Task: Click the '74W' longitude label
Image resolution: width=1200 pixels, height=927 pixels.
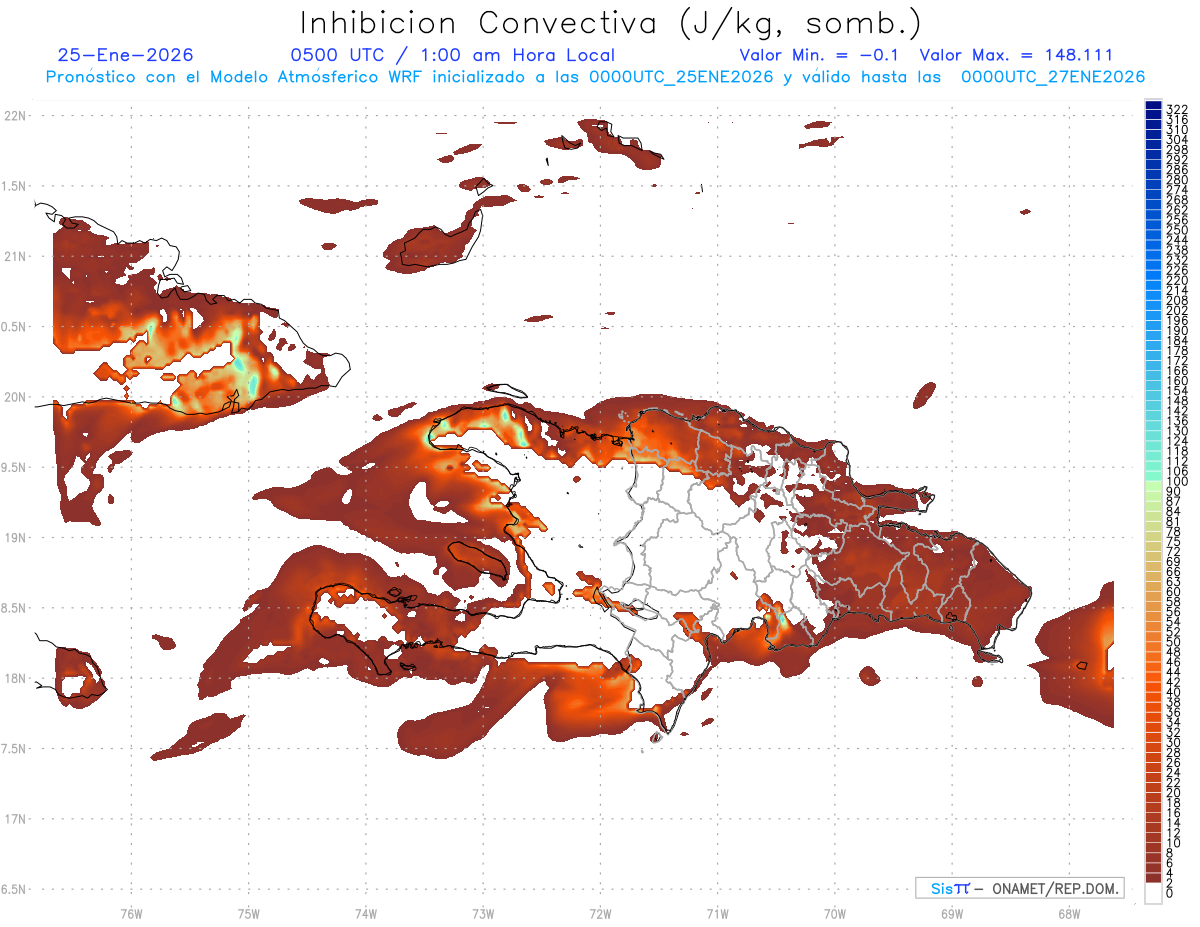Action: click(x=365, y=912)
